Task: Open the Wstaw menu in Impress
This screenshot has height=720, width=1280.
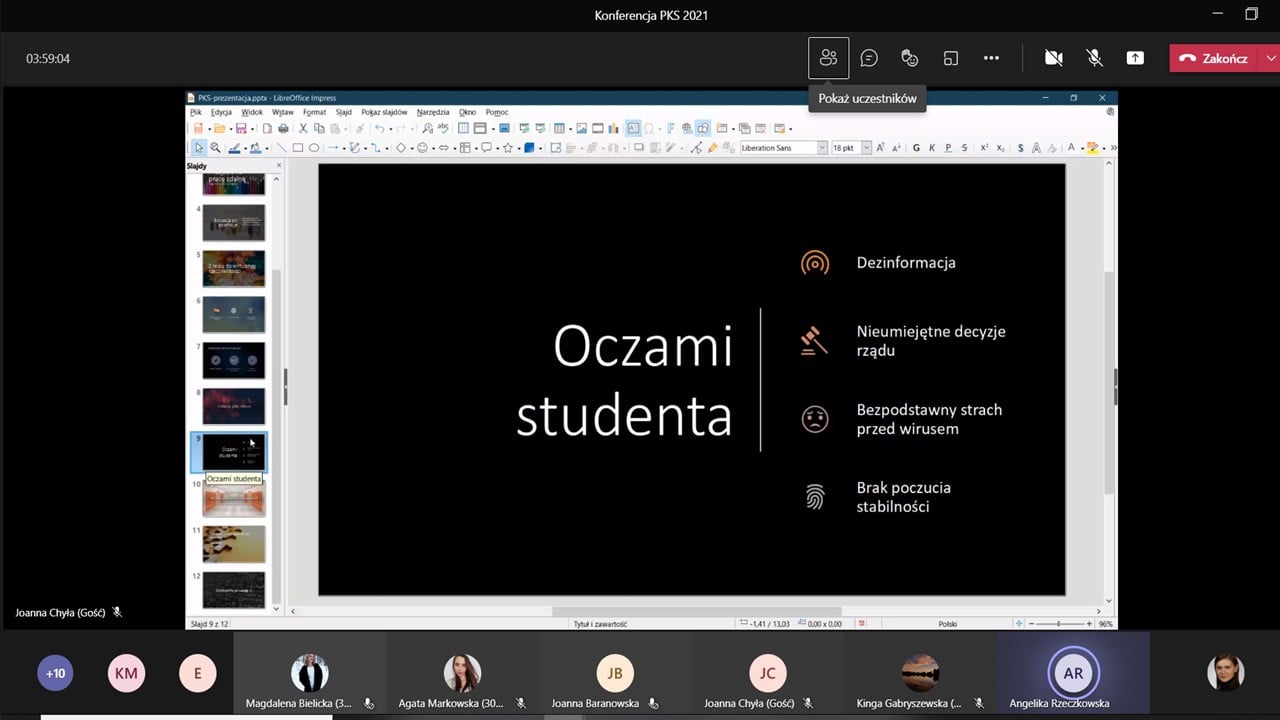Action: click(283, 112)
